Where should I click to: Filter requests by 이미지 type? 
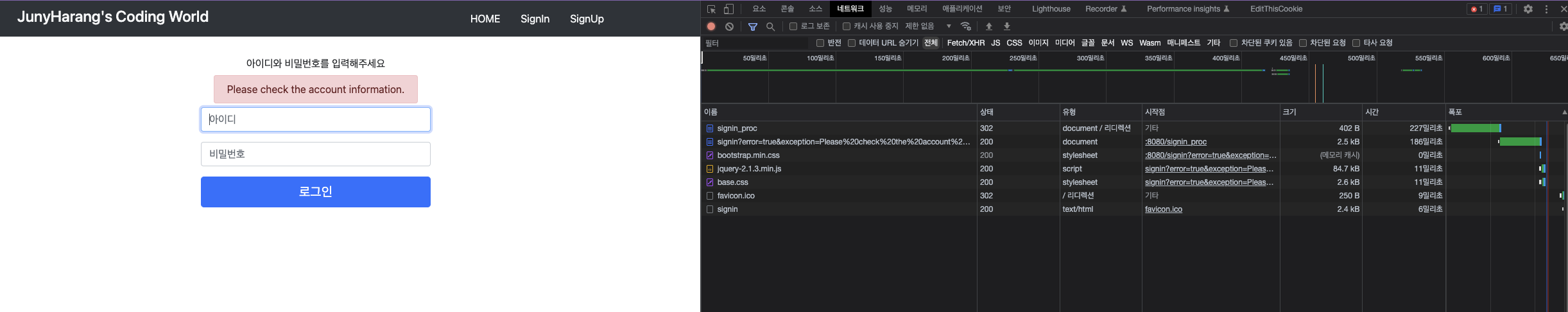click(1038, 43)
